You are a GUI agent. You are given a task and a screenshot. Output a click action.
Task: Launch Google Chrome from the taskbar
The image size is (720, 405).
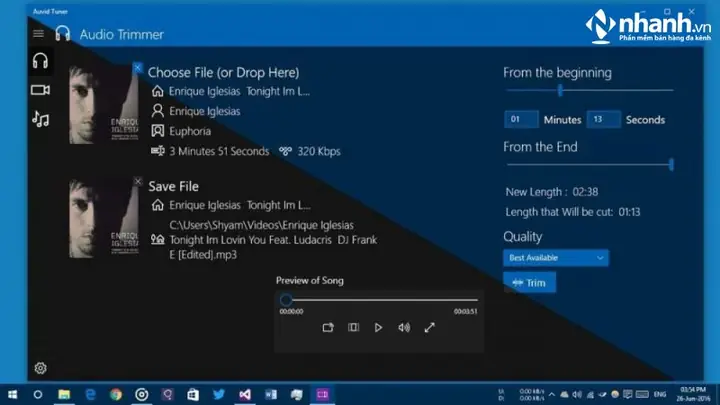(x=116, y=394)
